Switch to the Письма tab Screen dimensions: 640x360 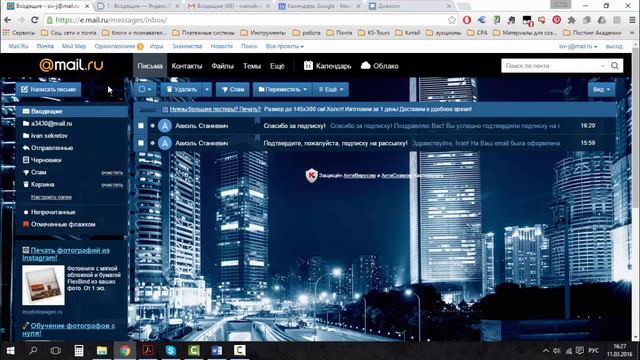150,66
